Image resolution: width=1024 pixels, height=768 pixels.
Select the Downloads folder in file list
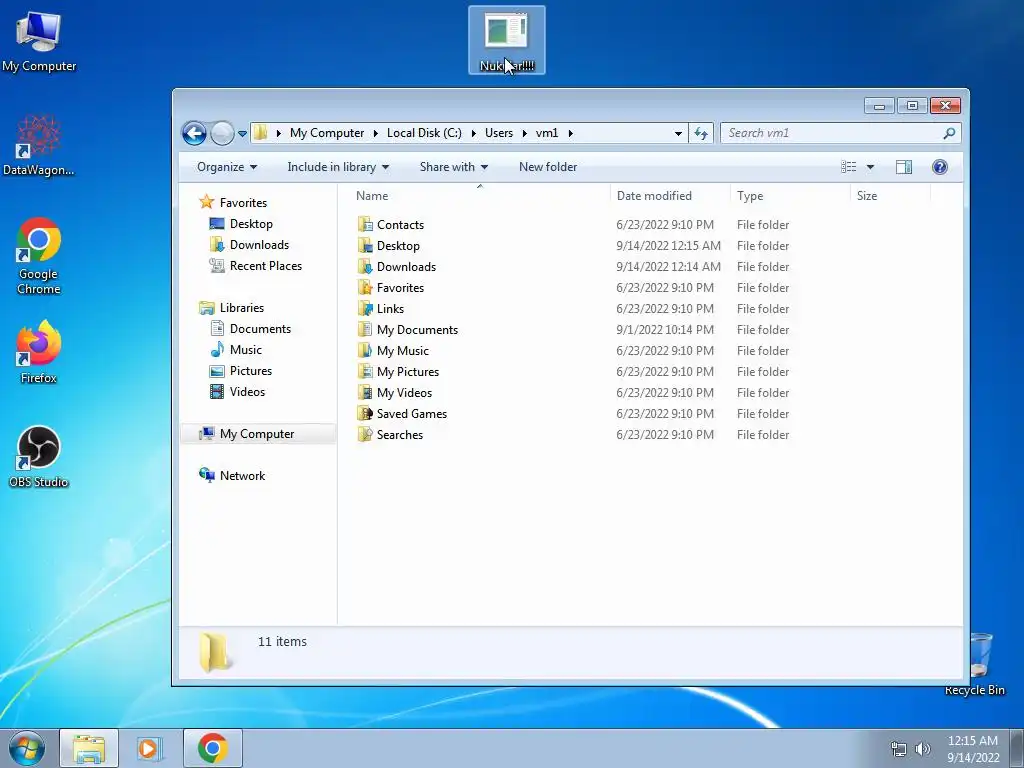[406, 266]
